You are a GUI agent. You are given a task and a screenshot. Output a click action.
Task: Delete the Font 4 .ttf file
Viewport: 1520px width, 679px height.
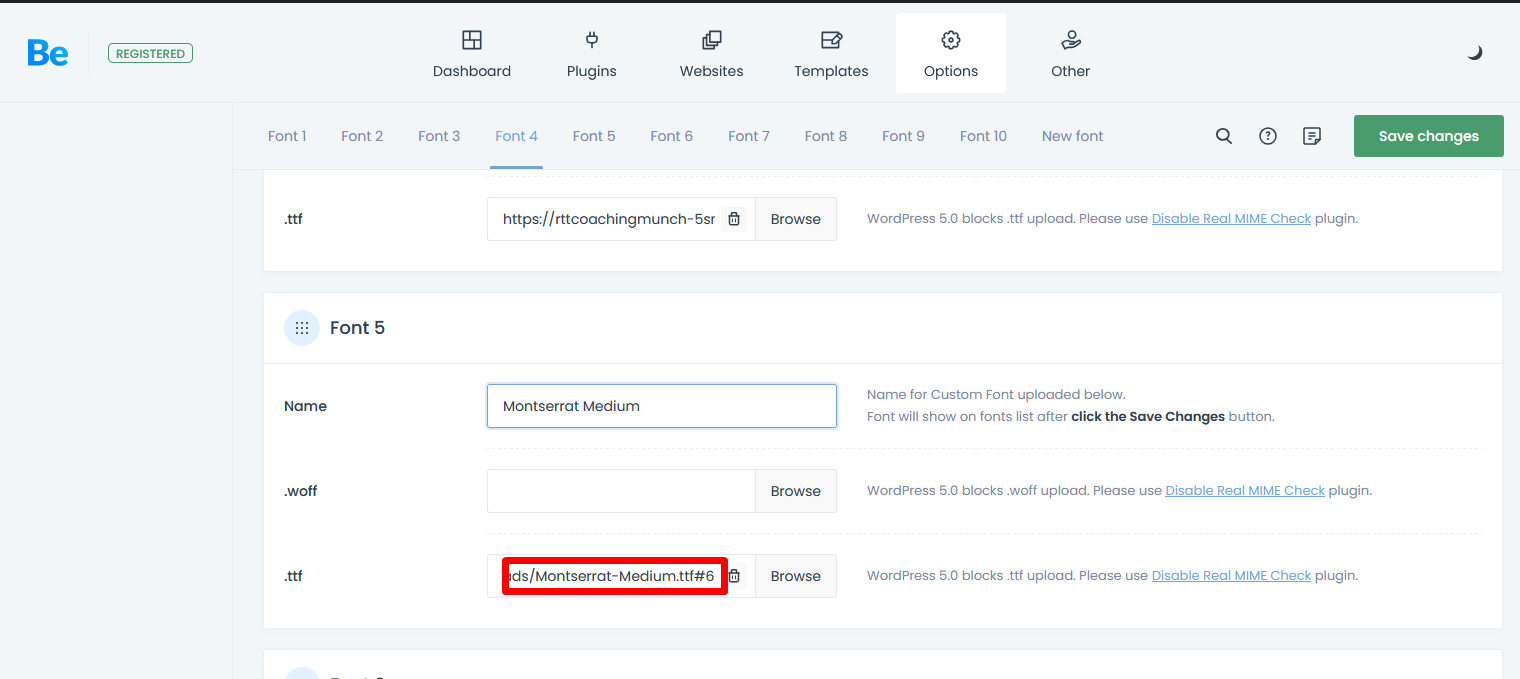pos(734,219)
